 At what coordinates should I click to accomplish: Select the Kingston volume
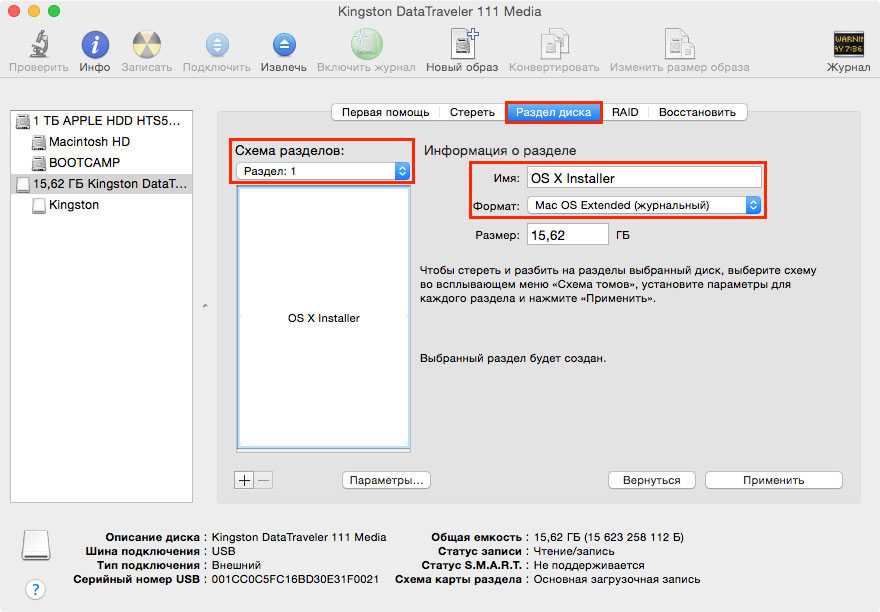click(x=101, y=205)
